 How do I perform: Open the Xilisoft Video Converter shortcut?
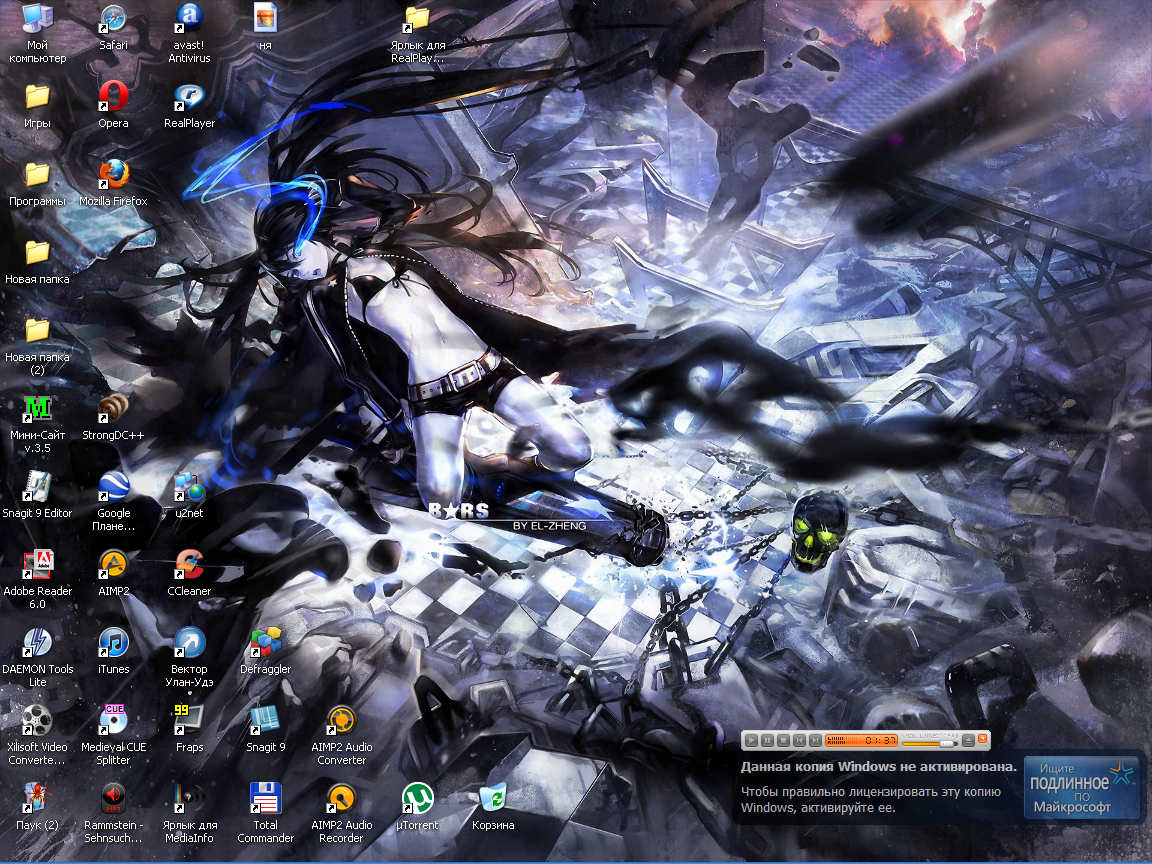pos(37,735)
